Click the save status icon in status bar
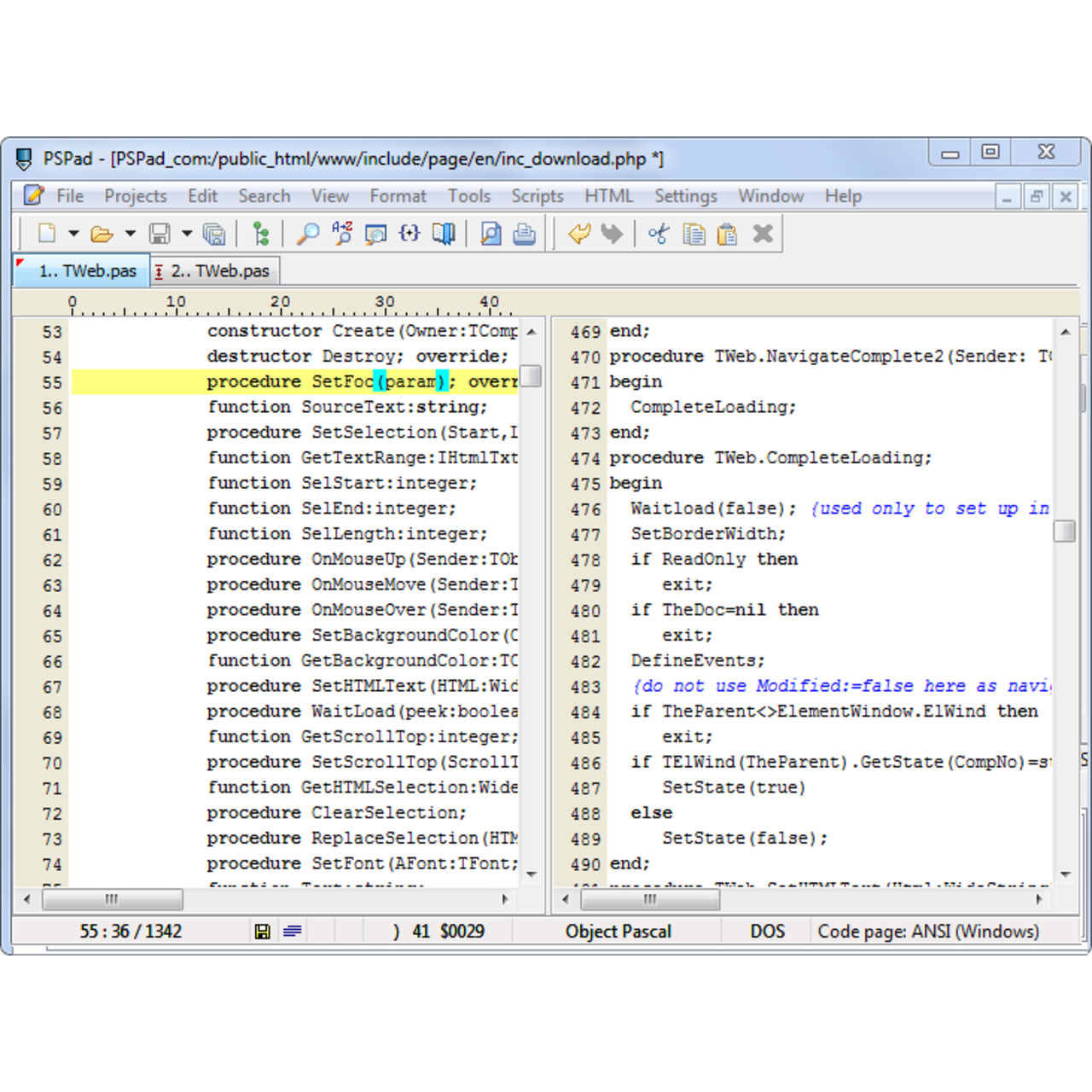 pos(263,931)
